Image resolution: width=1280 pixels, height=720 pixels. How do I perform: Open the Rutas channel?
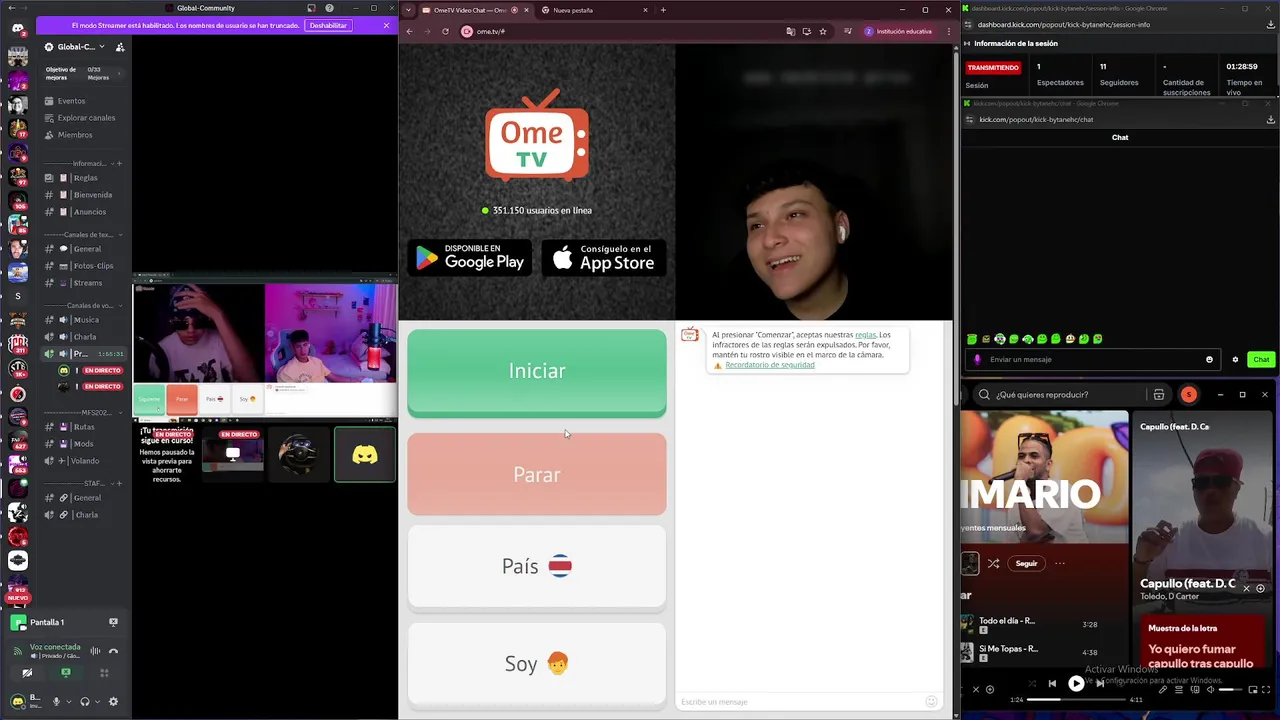84,427
